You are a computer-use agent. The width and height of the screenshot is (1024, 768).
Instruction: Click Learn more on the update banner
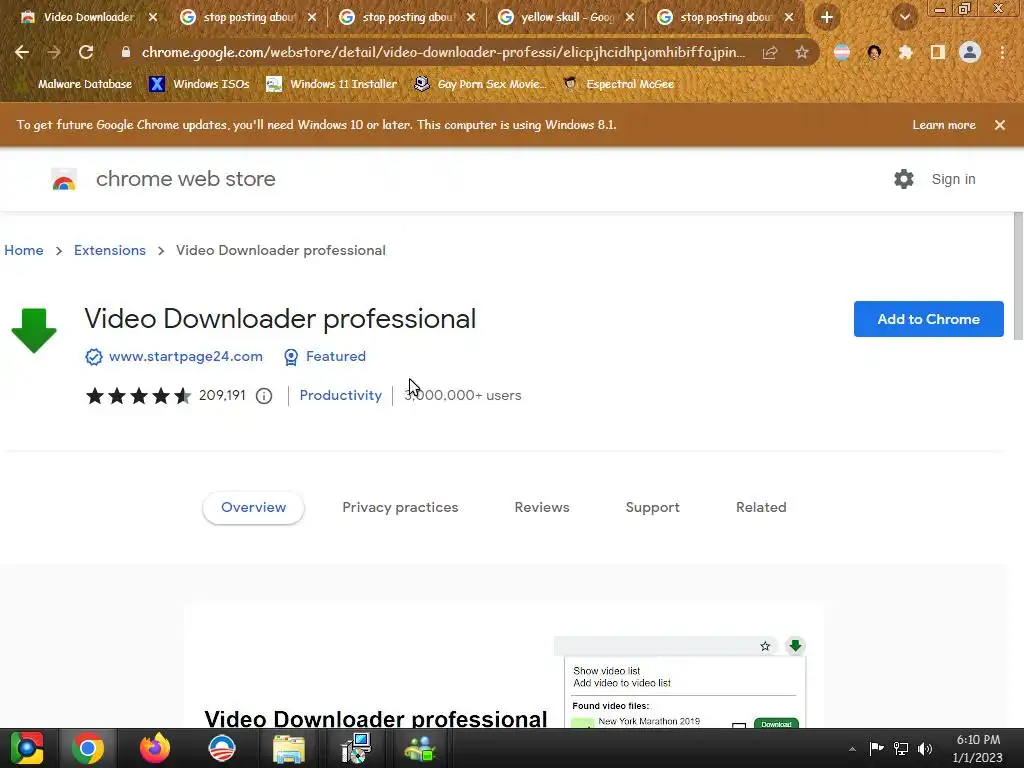944,125
